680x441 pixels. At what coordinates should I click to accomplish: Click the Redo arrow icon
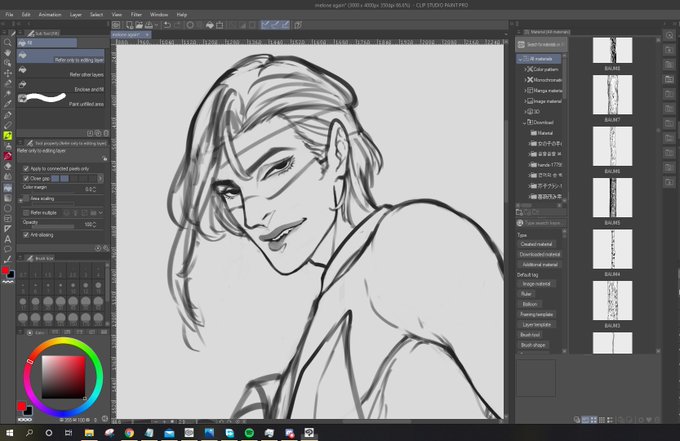click(x=177, y=25)
